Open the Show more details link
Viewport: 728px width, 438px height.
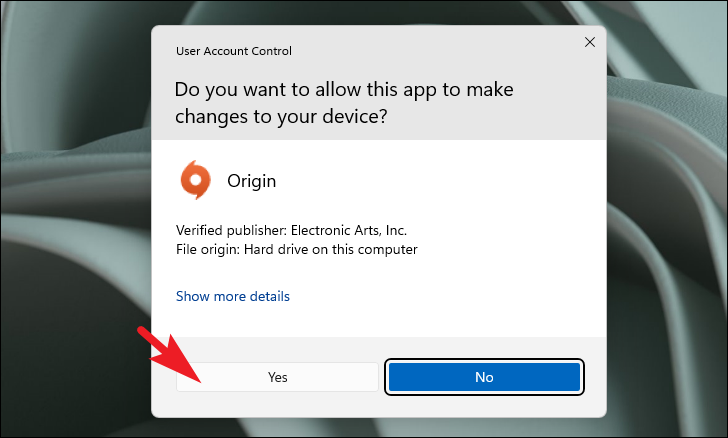(x=233, y=296)
